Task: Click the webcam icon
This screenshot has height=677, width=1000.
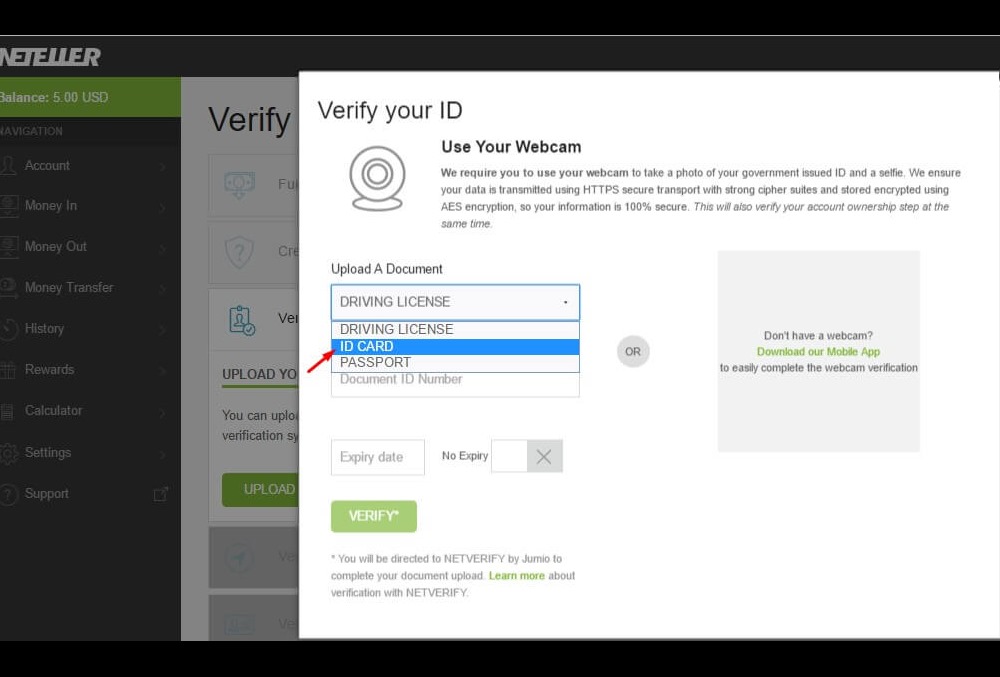Action: coord(377,178)
